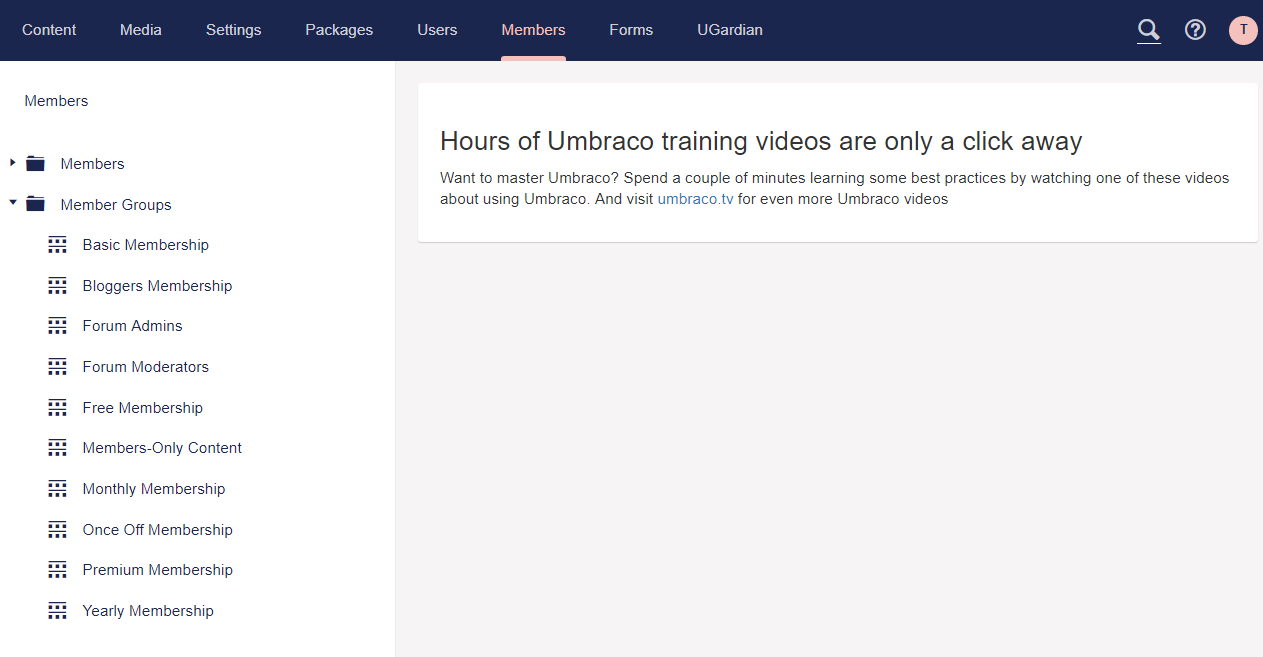Screen dimensions: 1263x657
Task: Open the Forms section
Action: point(631,30)
